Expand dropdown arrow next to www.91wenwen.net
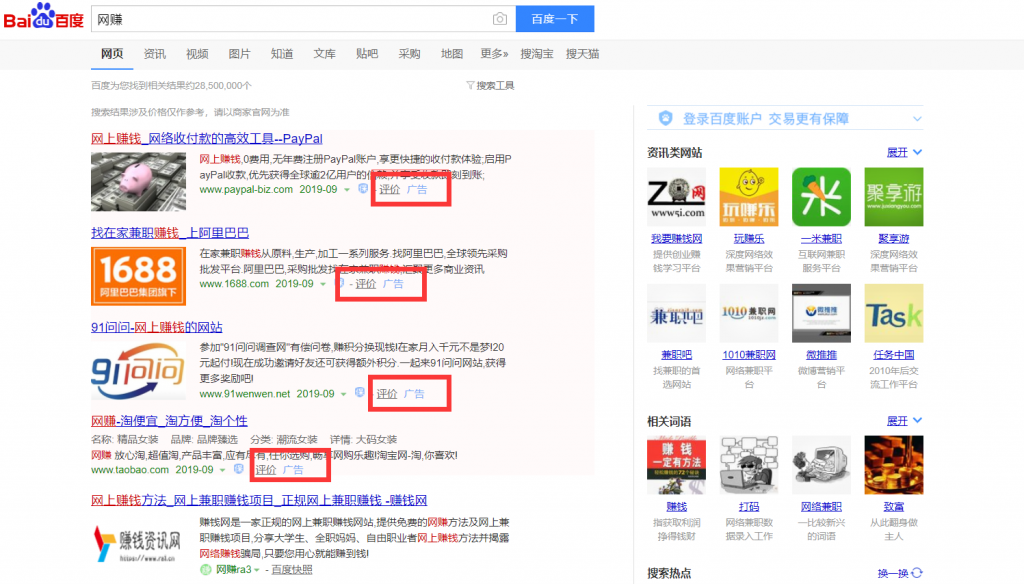Screen dimensions: 1024x584 pos(344,394)
